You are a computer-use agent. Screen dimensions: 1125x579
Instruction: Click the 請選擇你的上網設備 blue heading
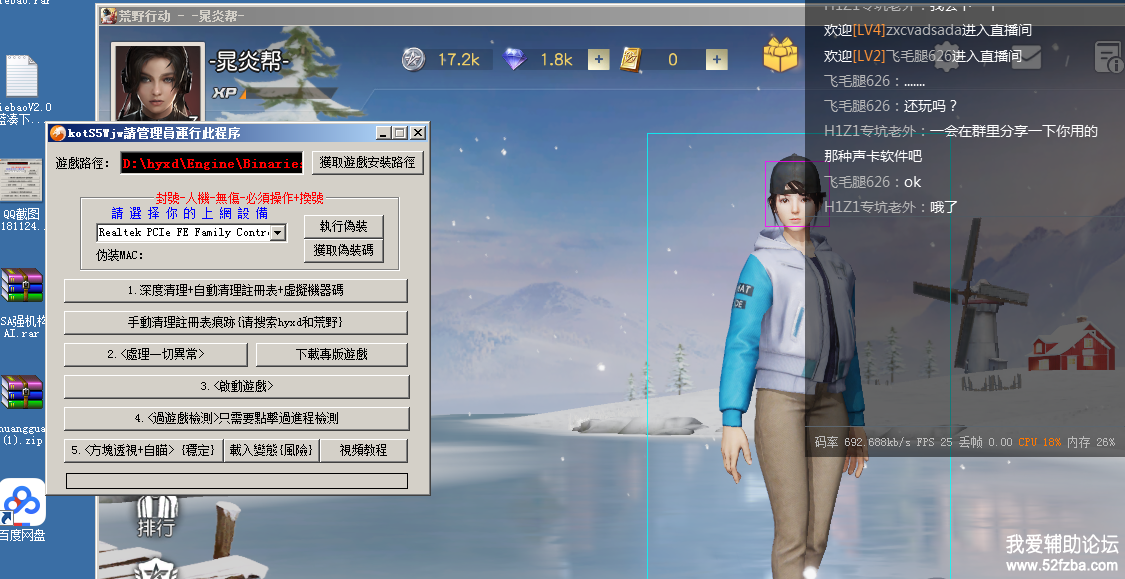click(x=189, y=213)
